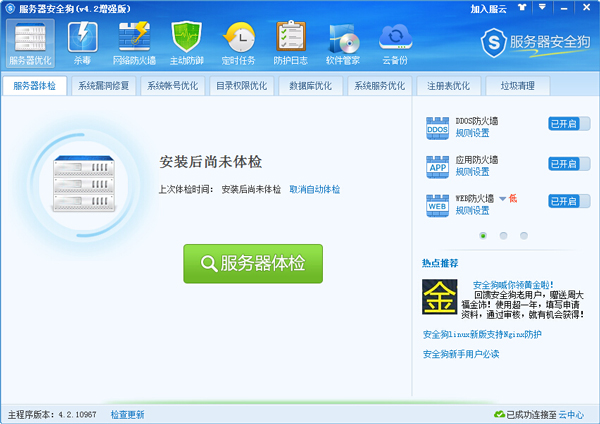Open DDOS防火墙 规则设置 link
The width and height of the screenshot is (600, 424).
click(x=472, y=133)
